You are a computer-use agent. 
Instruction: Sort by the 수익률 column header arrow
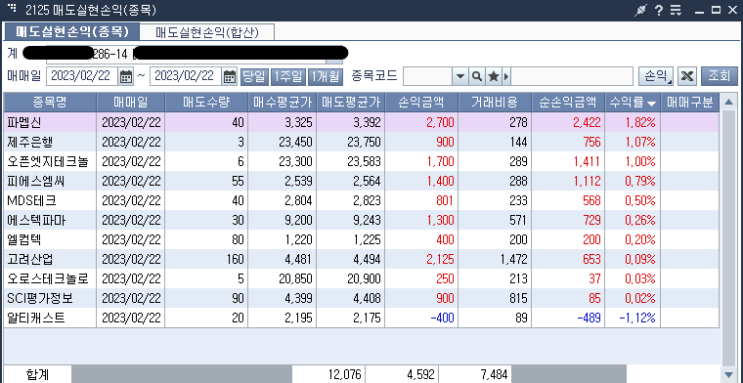[x=651, y=103]
